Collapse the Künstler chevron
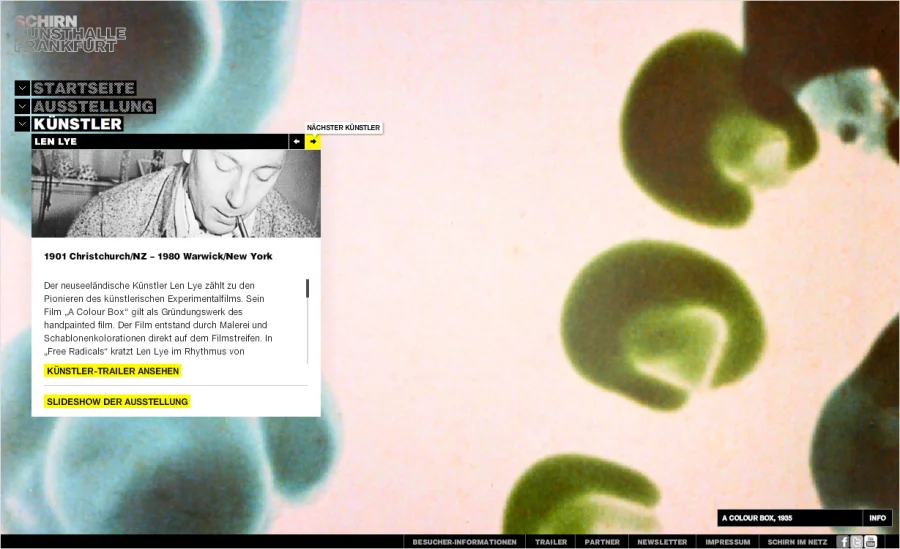This screenshot has width=900, height=549. pos(22,124)
